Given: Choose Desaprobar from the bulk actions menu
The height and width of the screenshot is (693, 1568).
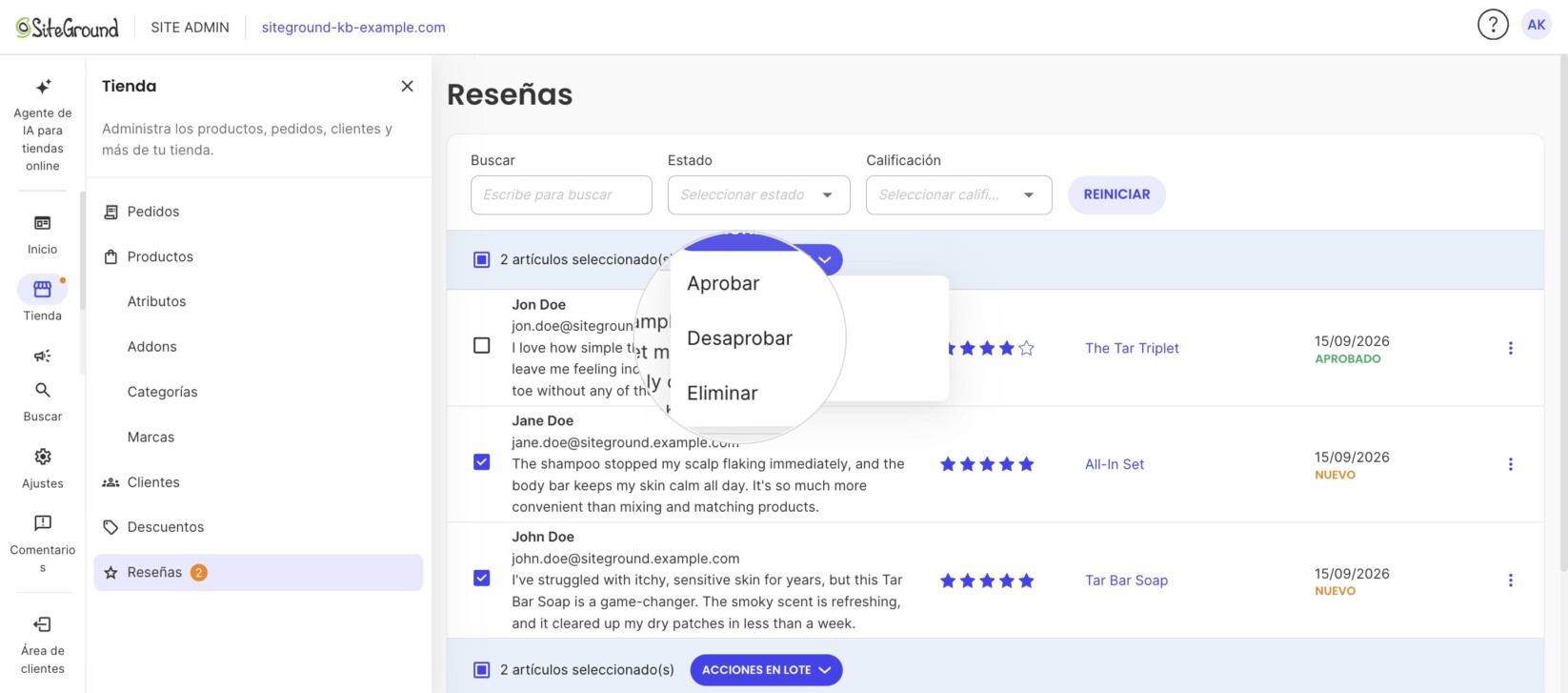Looking at the screenshot, I should coord(739,338).
